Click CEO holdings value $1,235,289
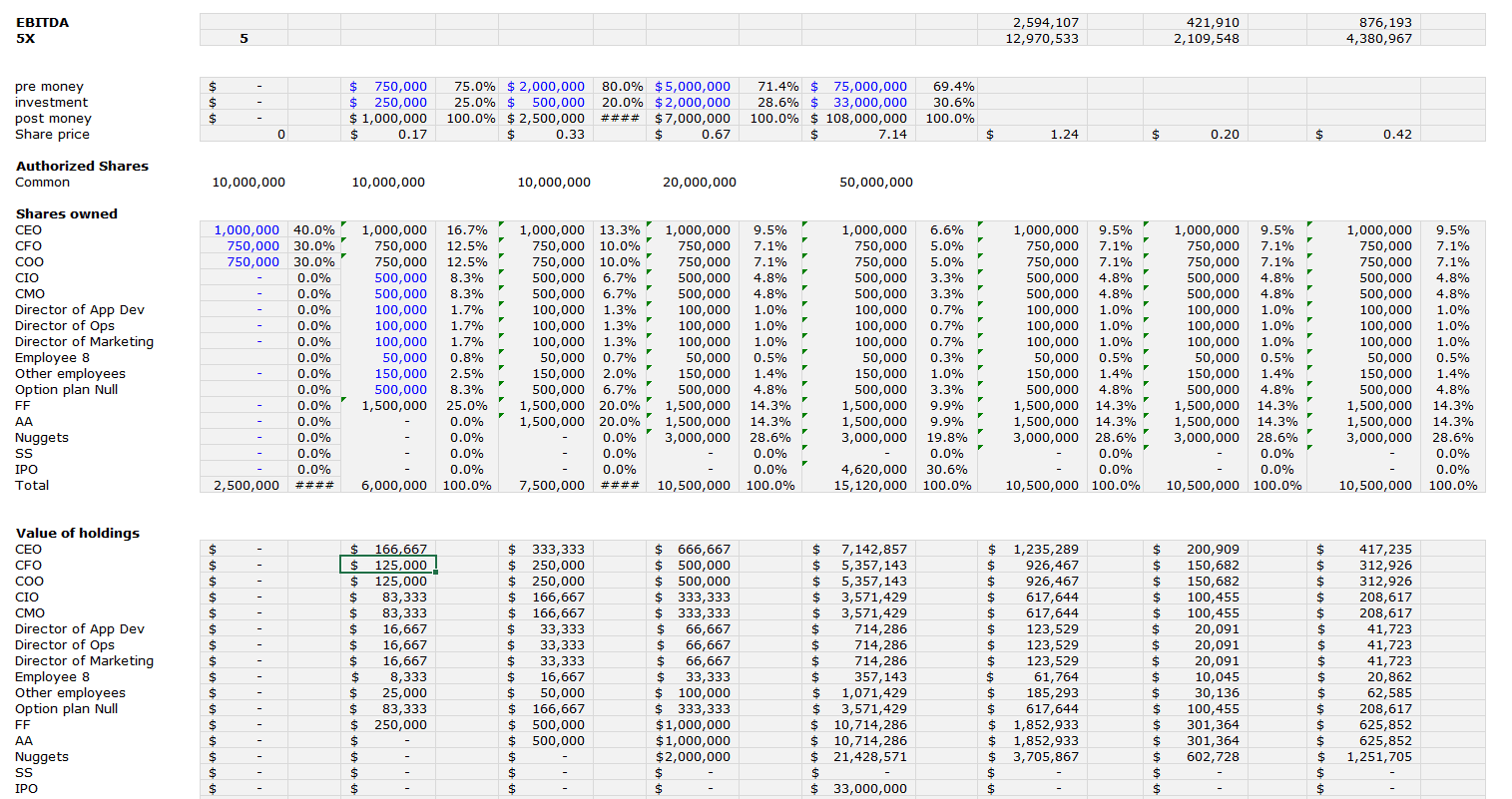The width and height of the screenshot is (1512, 799). (x=1032, y=550)
